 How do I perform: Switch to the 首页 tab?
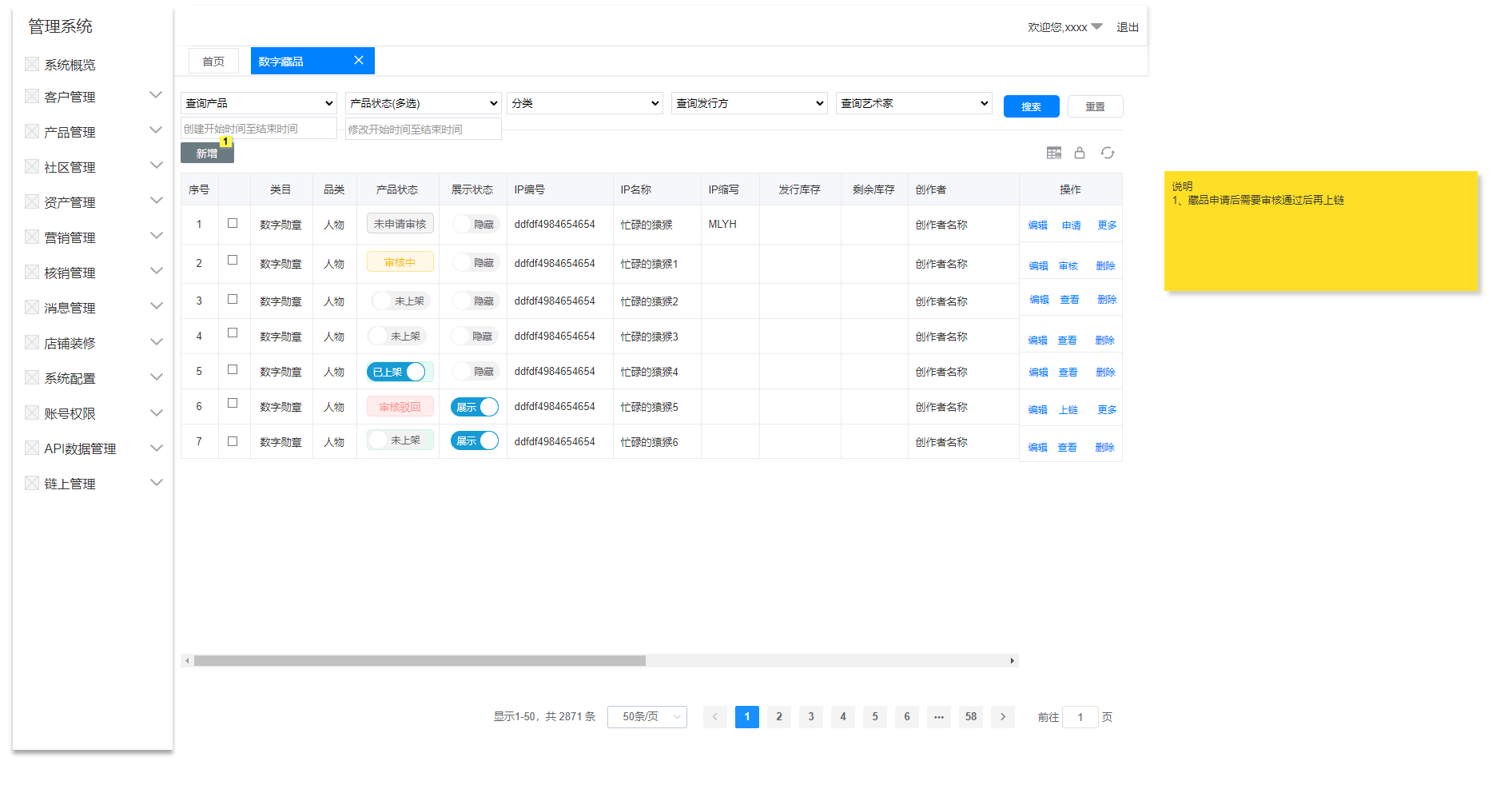tap(213, 61)
